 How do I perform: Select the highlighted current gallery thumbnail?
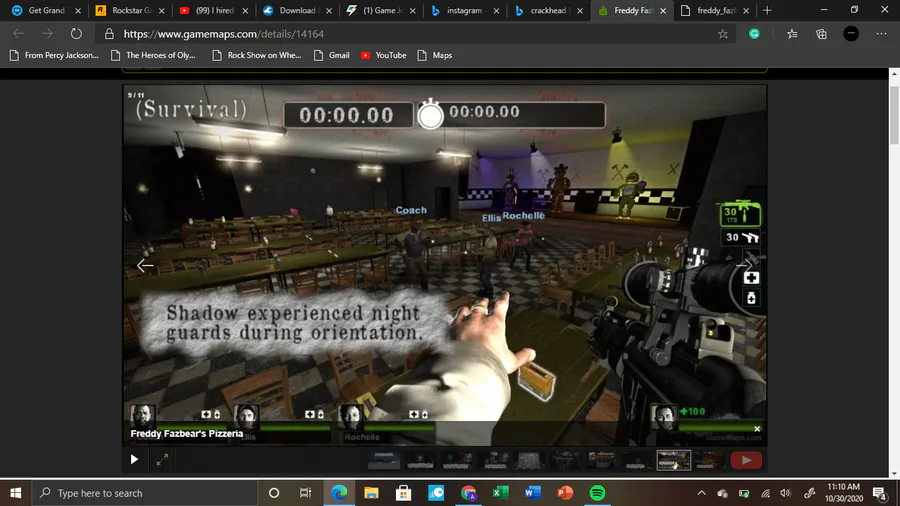674,460
